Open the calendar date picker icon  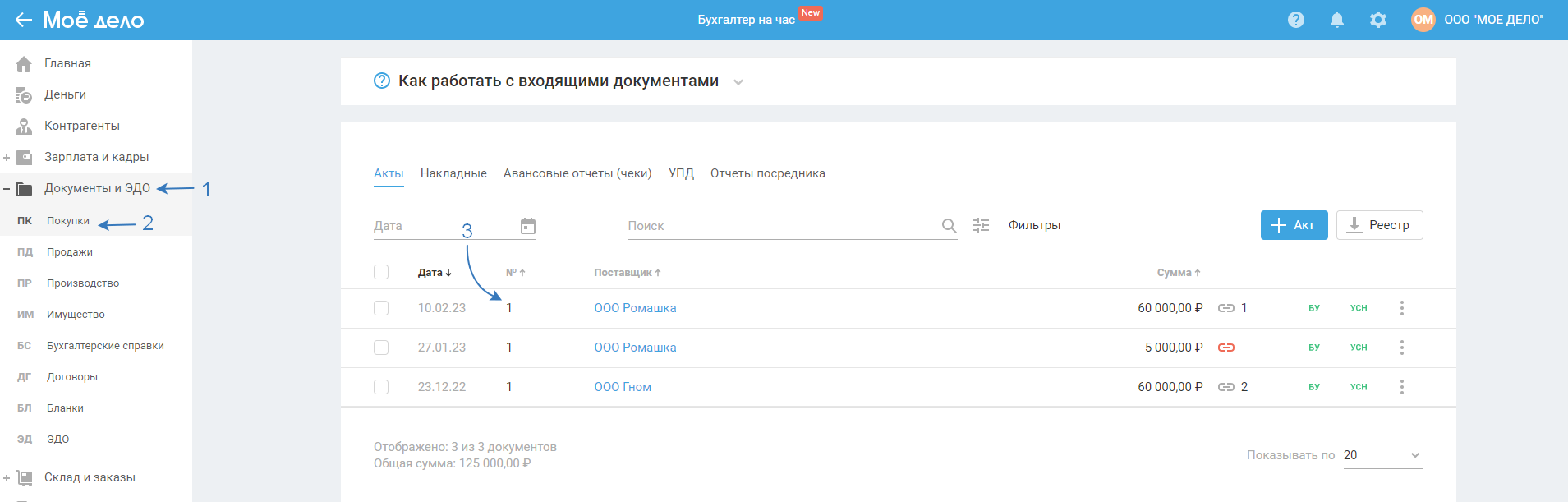528,226
